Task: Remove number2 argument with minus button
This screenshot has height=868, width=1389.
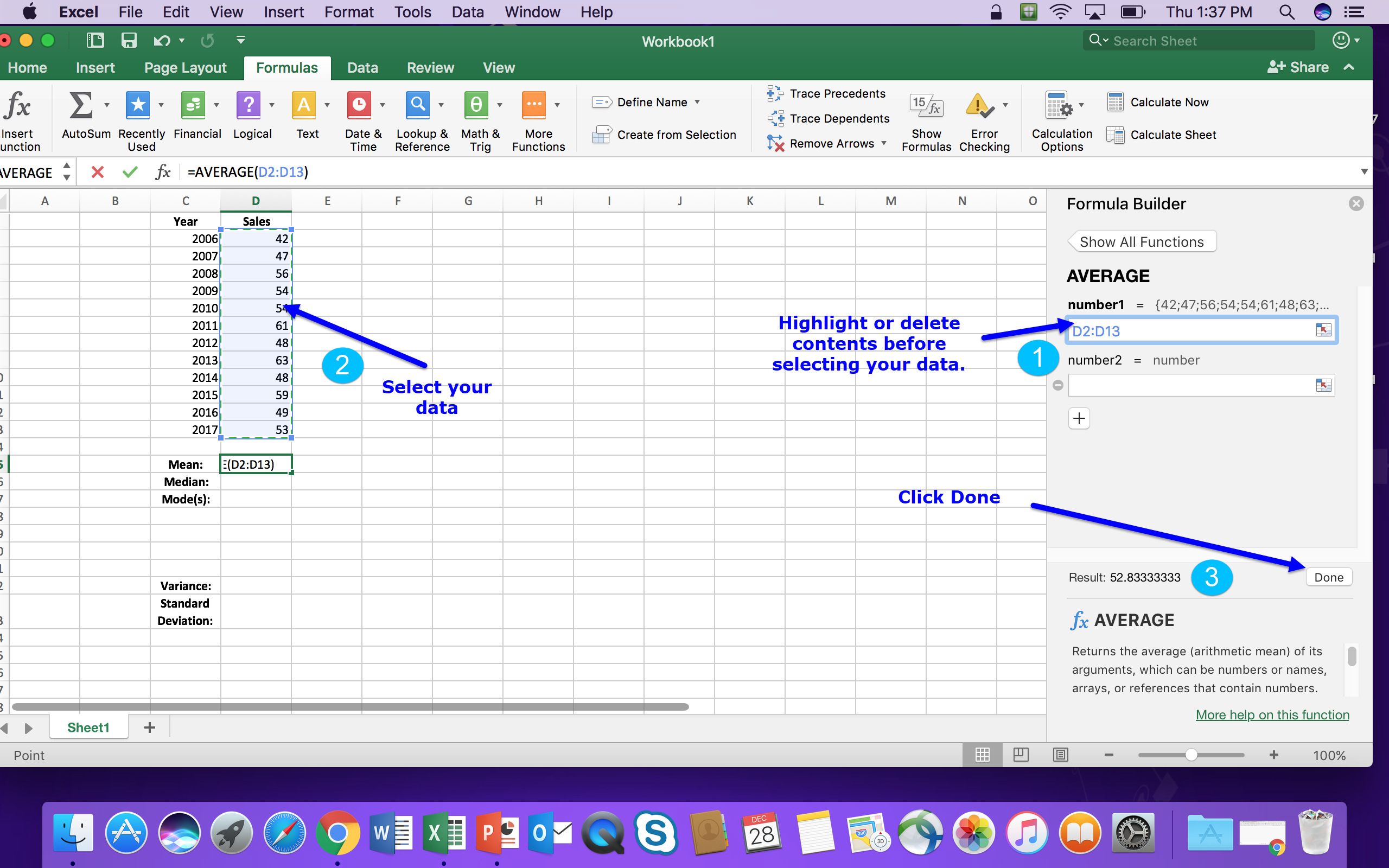Action: pyautogui.click(x=1058, y=385)
